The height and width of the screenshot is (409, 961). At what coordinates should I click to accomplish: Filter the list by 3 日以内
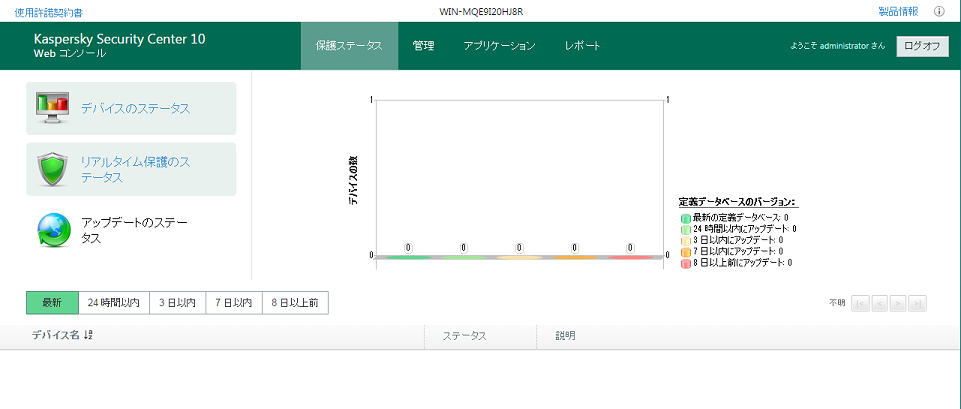point(178,303)
